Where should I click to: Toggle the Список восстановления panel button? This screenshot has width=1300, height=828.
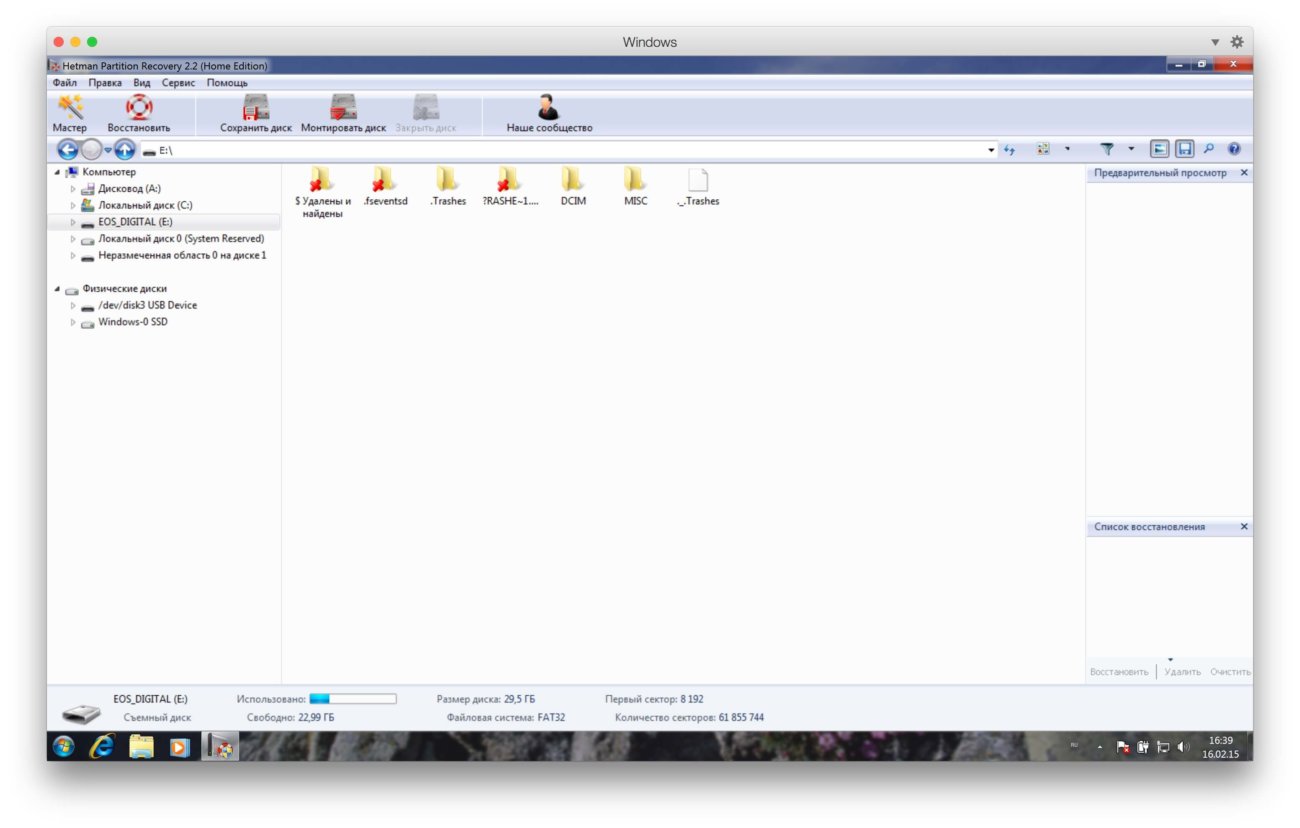1186,148
